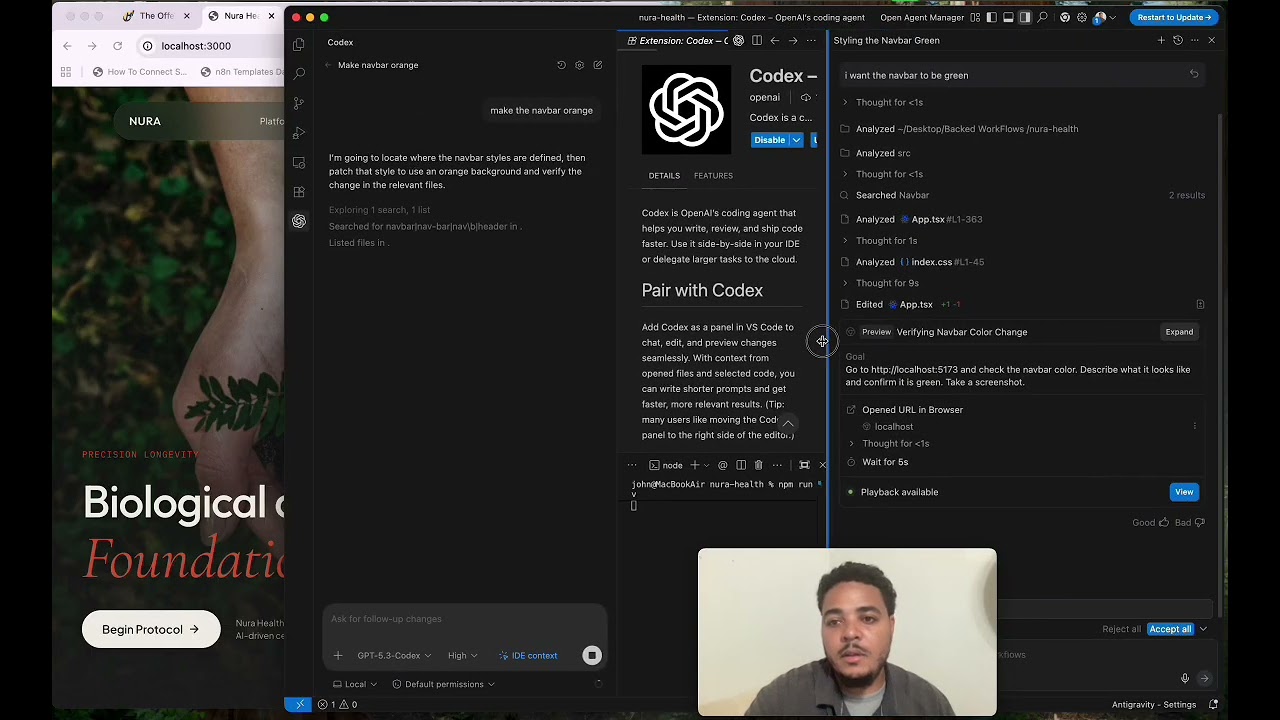Undo the 'i want the navbar to be green' message

pos(1194,74)
